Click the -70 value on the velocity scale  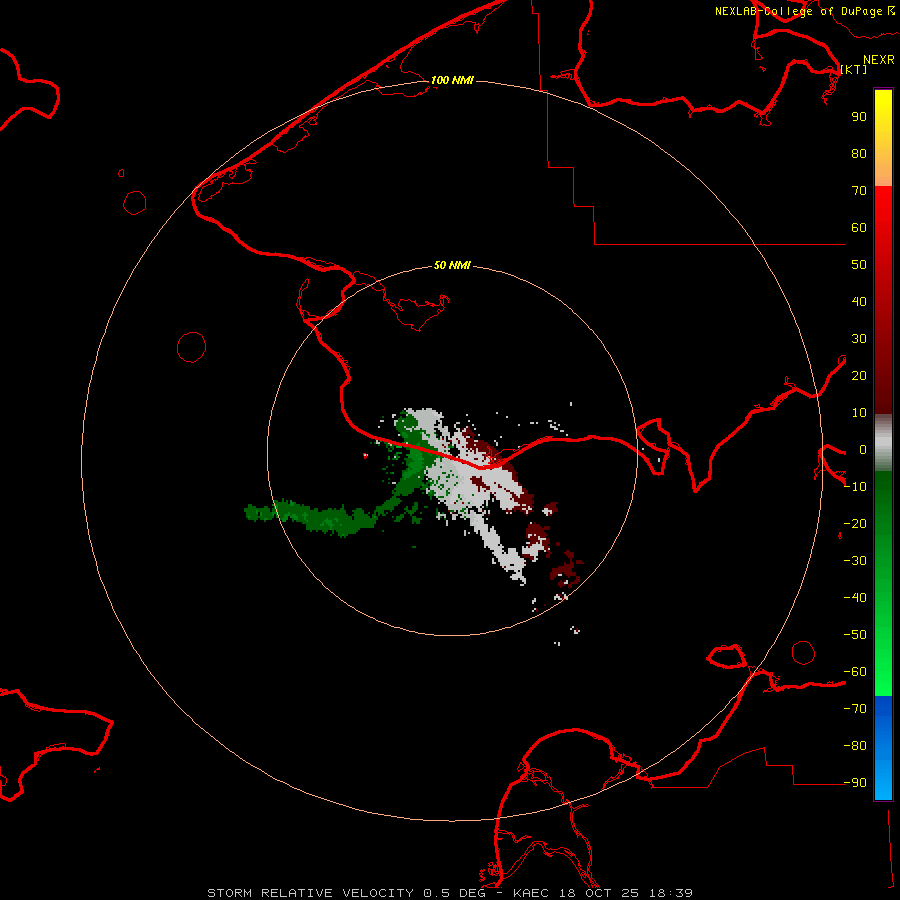855,709
